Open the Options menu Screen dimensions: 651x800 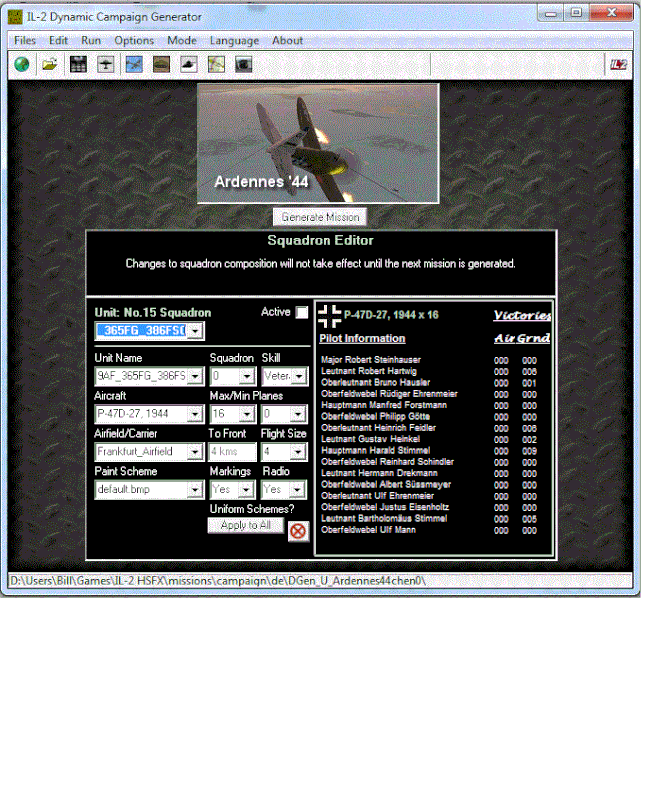click(134, 40)
